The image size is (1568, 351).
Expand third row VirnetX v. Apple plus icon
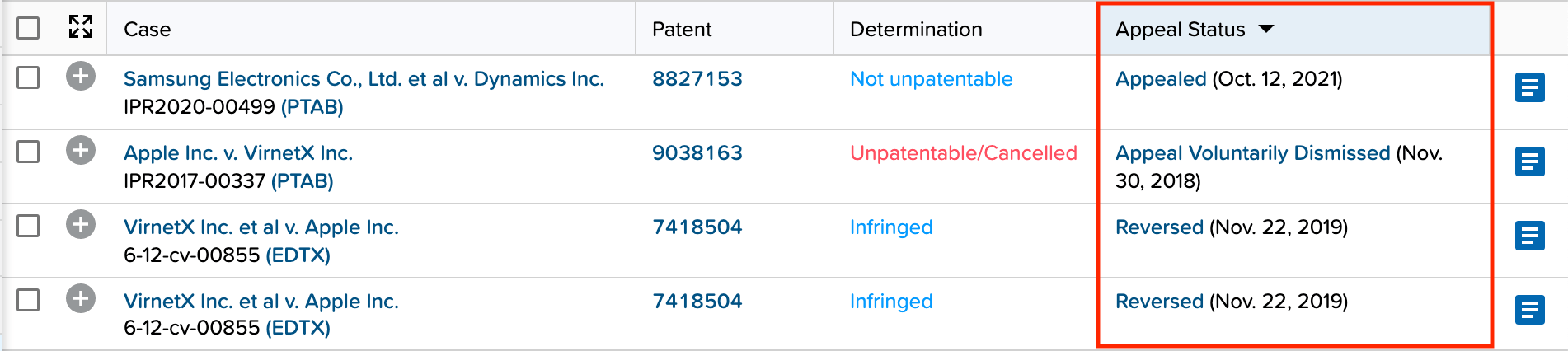[81, 225]
